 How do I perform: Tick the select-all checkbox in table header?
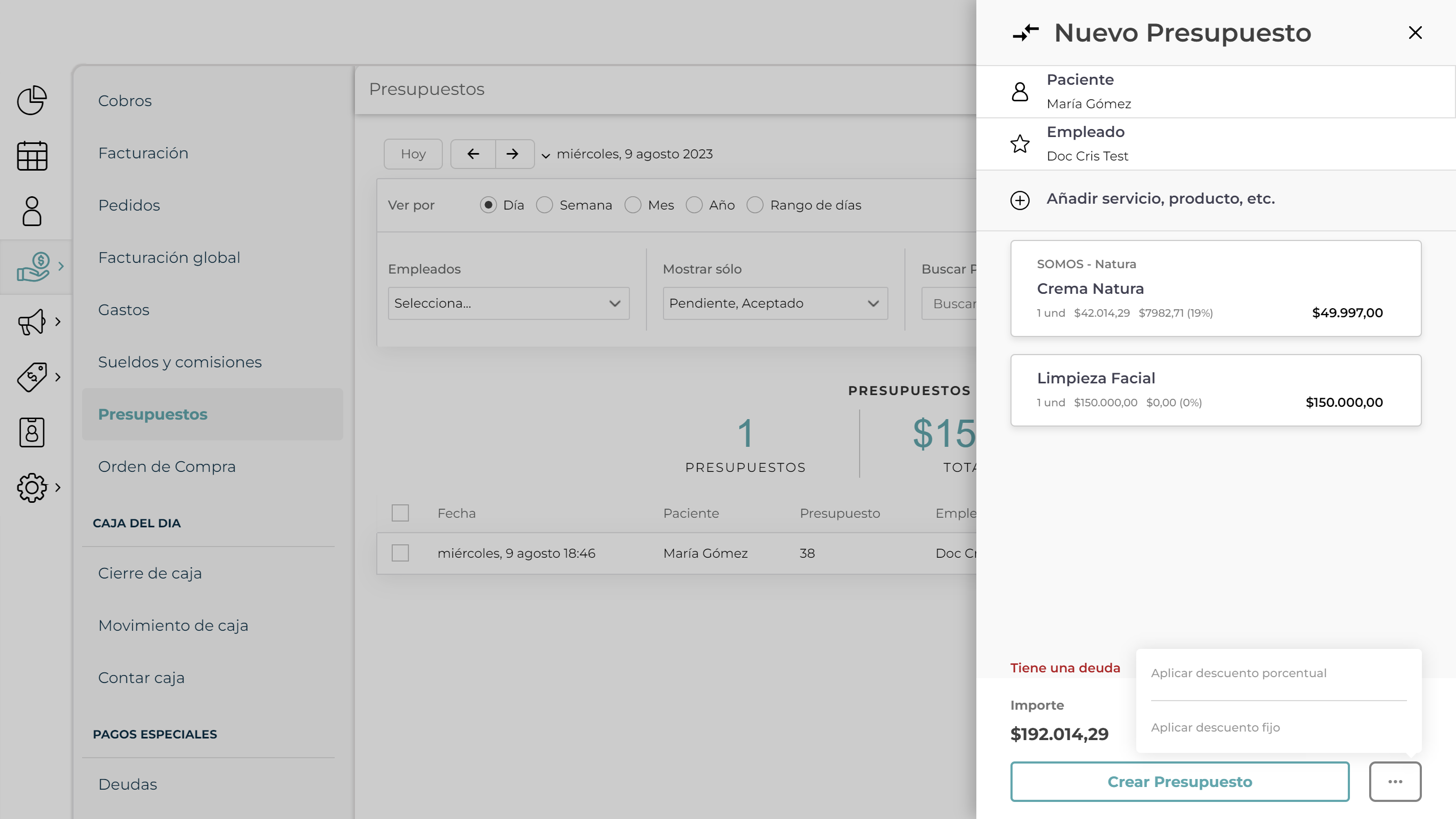coord(400,513)
